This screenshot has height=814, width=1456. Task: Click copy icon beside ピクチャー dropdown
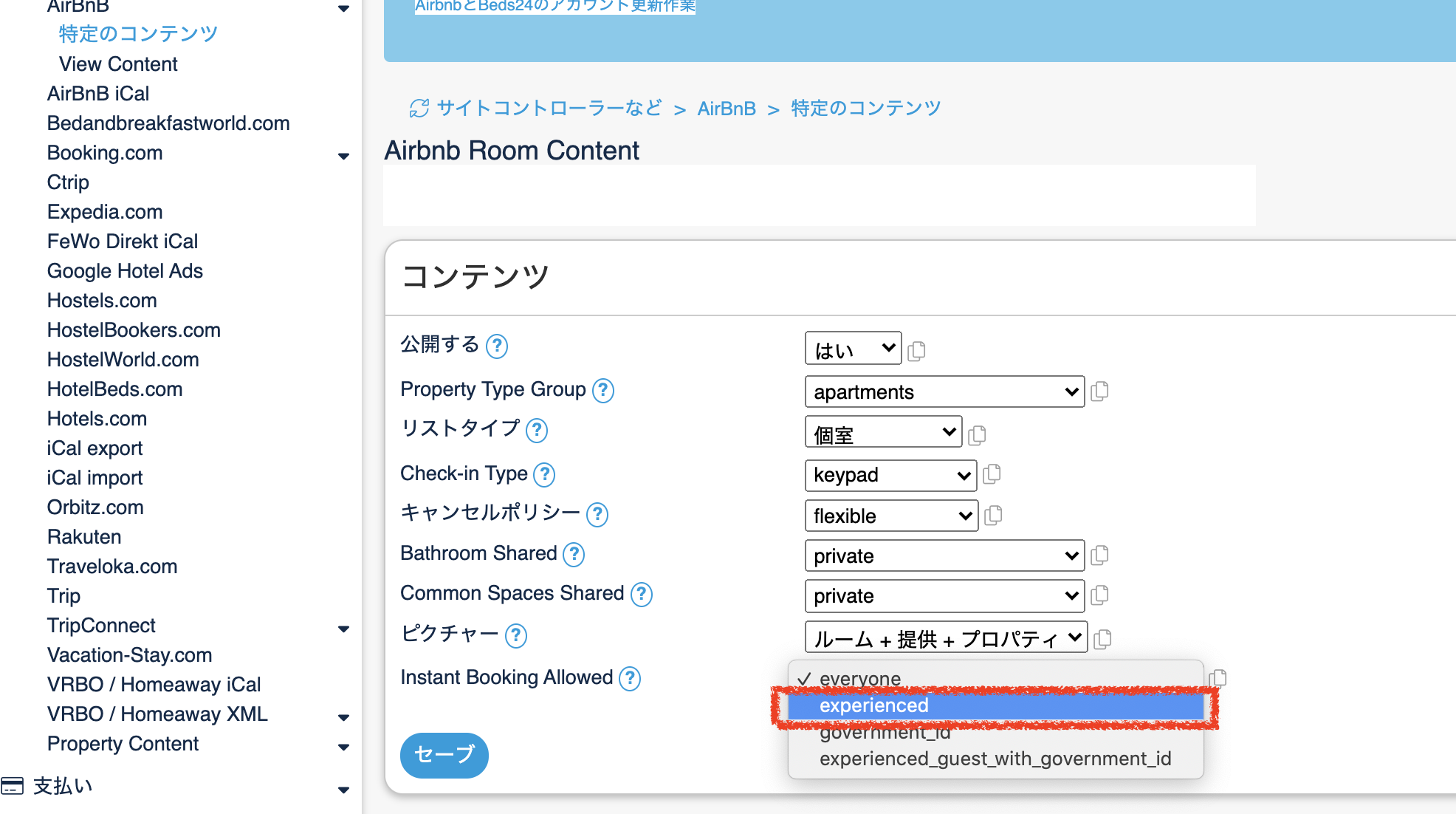coord(1102,639)
